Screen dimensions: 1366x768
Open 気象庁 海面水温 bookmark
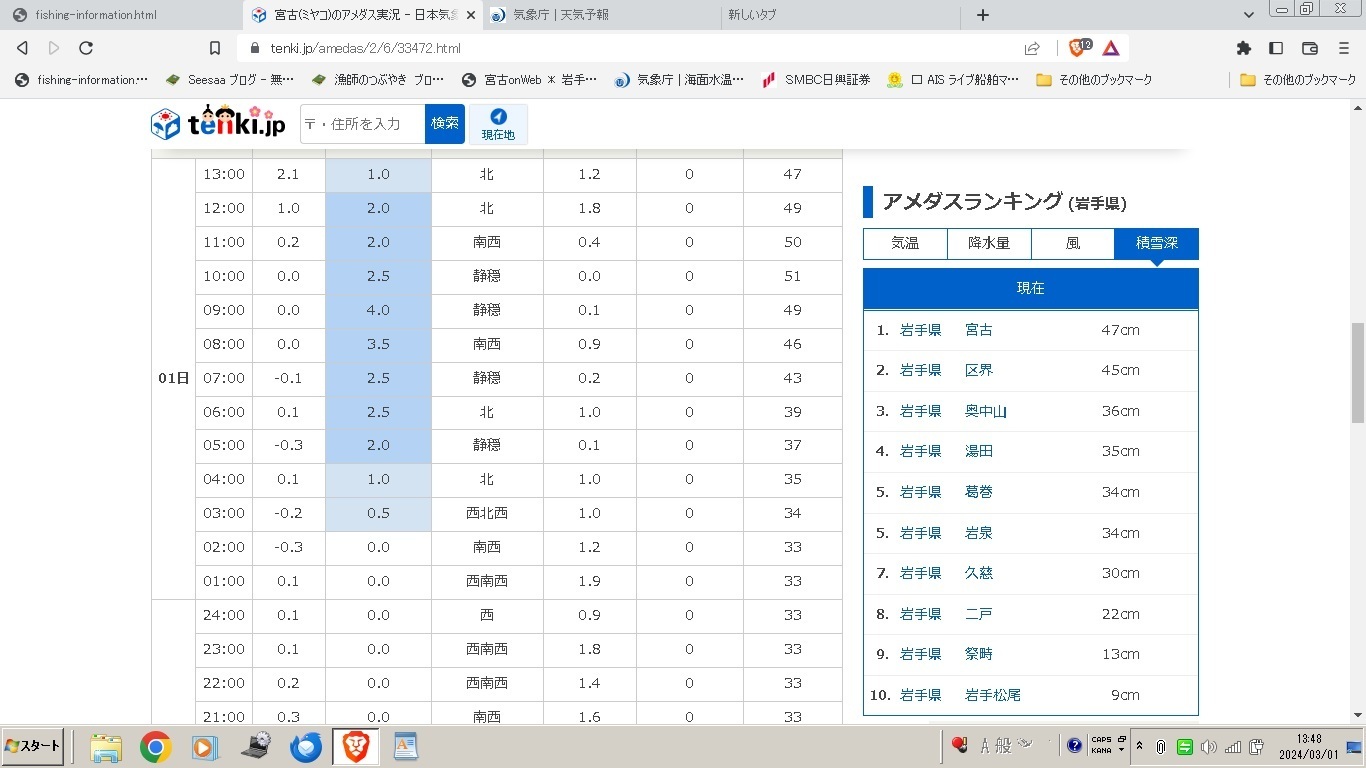[679, 80]
